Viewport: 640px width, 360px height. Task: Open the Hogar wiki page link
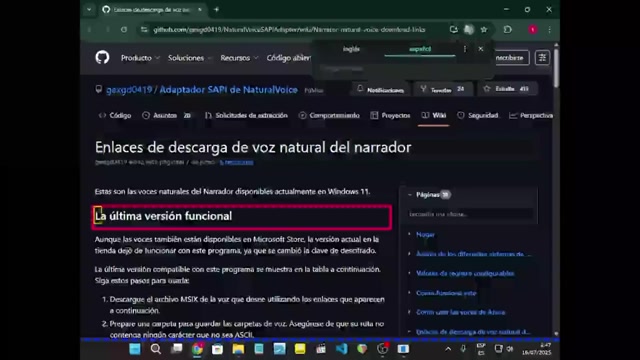click(425, 234)
